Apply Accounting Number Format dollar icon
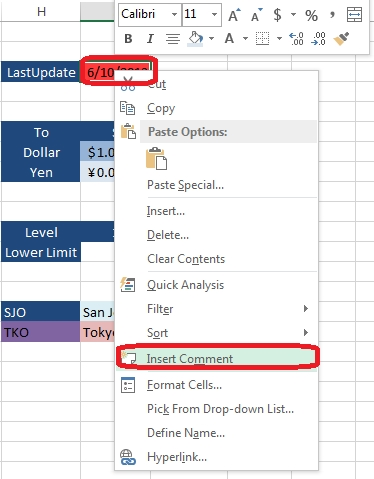 (277, 15)
